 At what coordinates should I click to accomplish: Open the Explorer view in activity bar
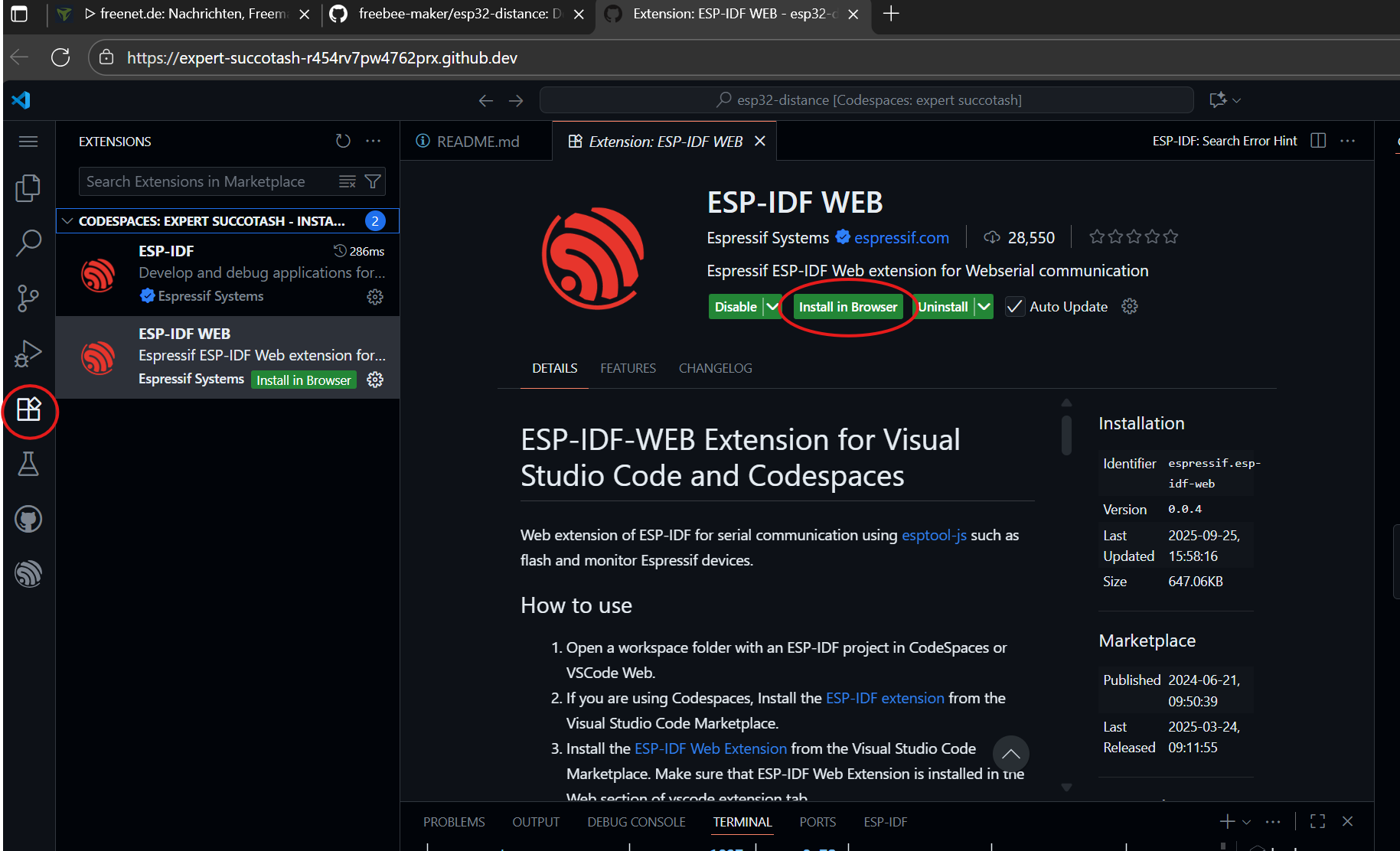[x=28, y=188]
